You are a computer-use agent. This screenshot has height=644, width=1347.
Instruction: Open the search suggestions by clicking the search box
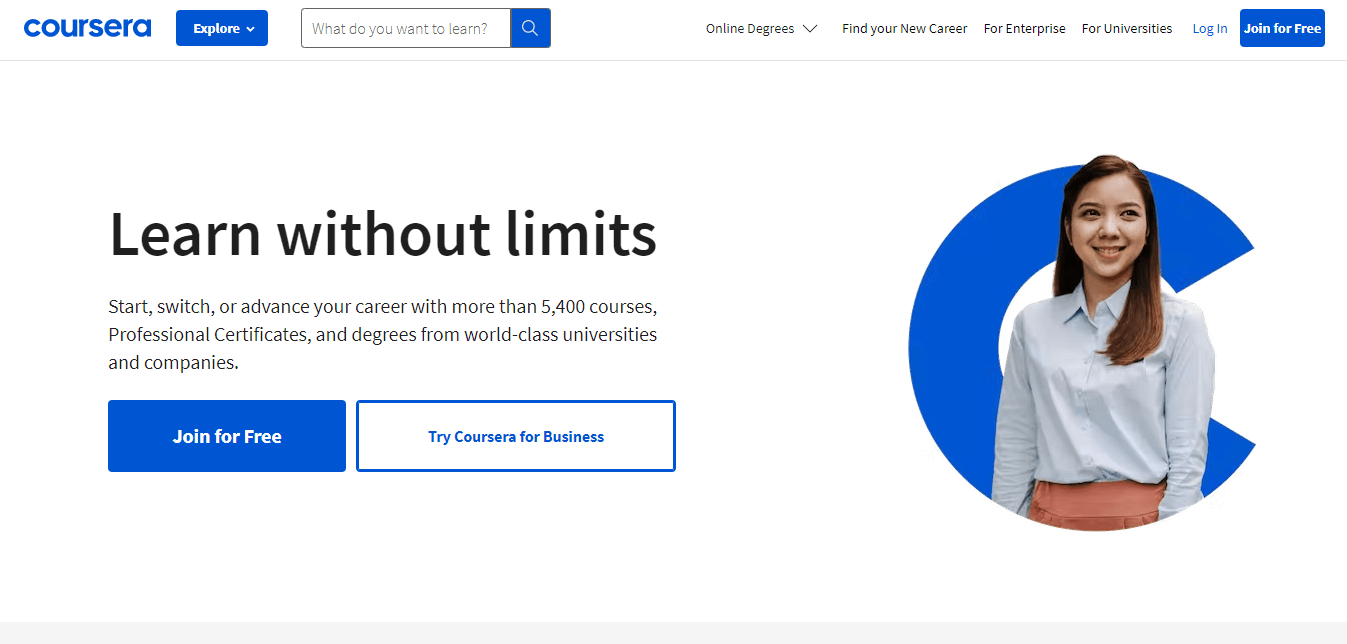[x=405, y=28]
